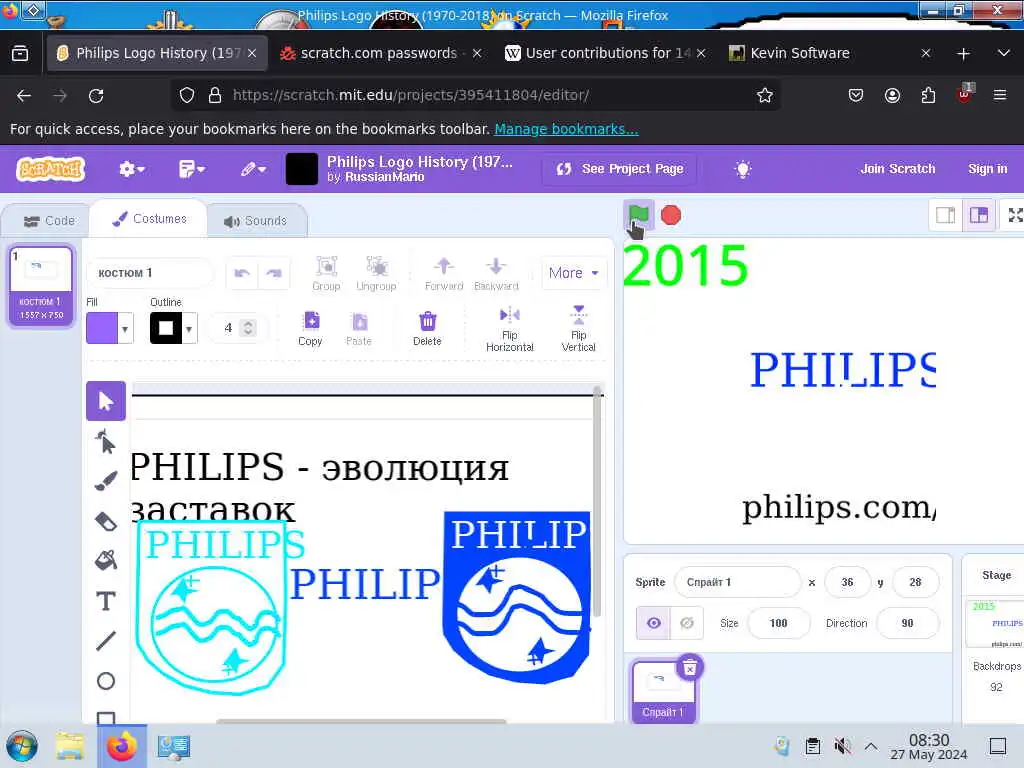This screenshot has width=1024, height=768.
Task: Select the arrow Select tool
Action: tap(106, 401)
